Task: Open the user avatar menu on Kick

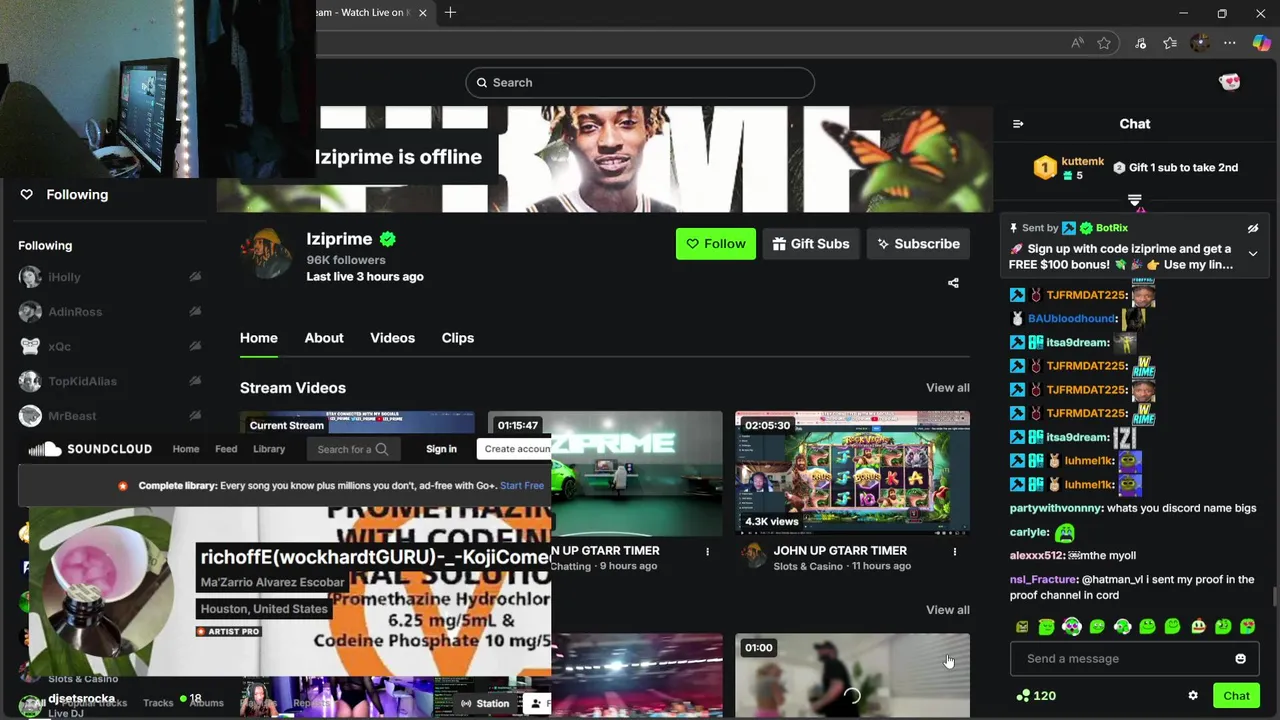Action: 1230,82
